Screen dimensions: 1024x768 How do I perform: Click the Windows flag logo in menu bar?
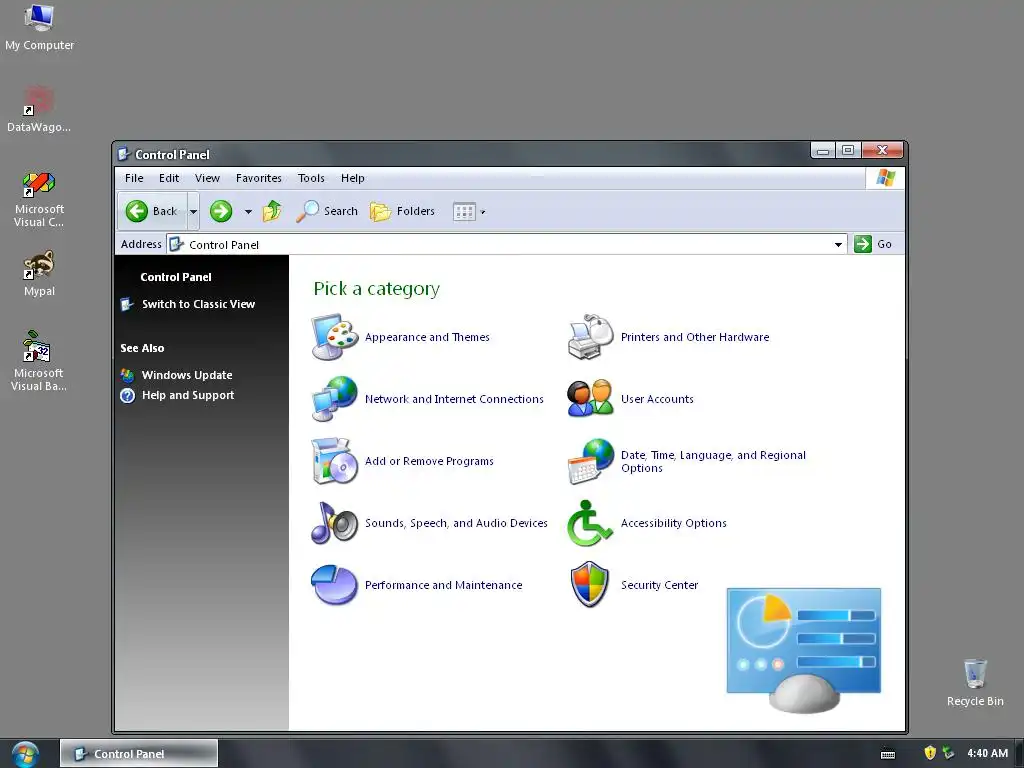point(886,178)
